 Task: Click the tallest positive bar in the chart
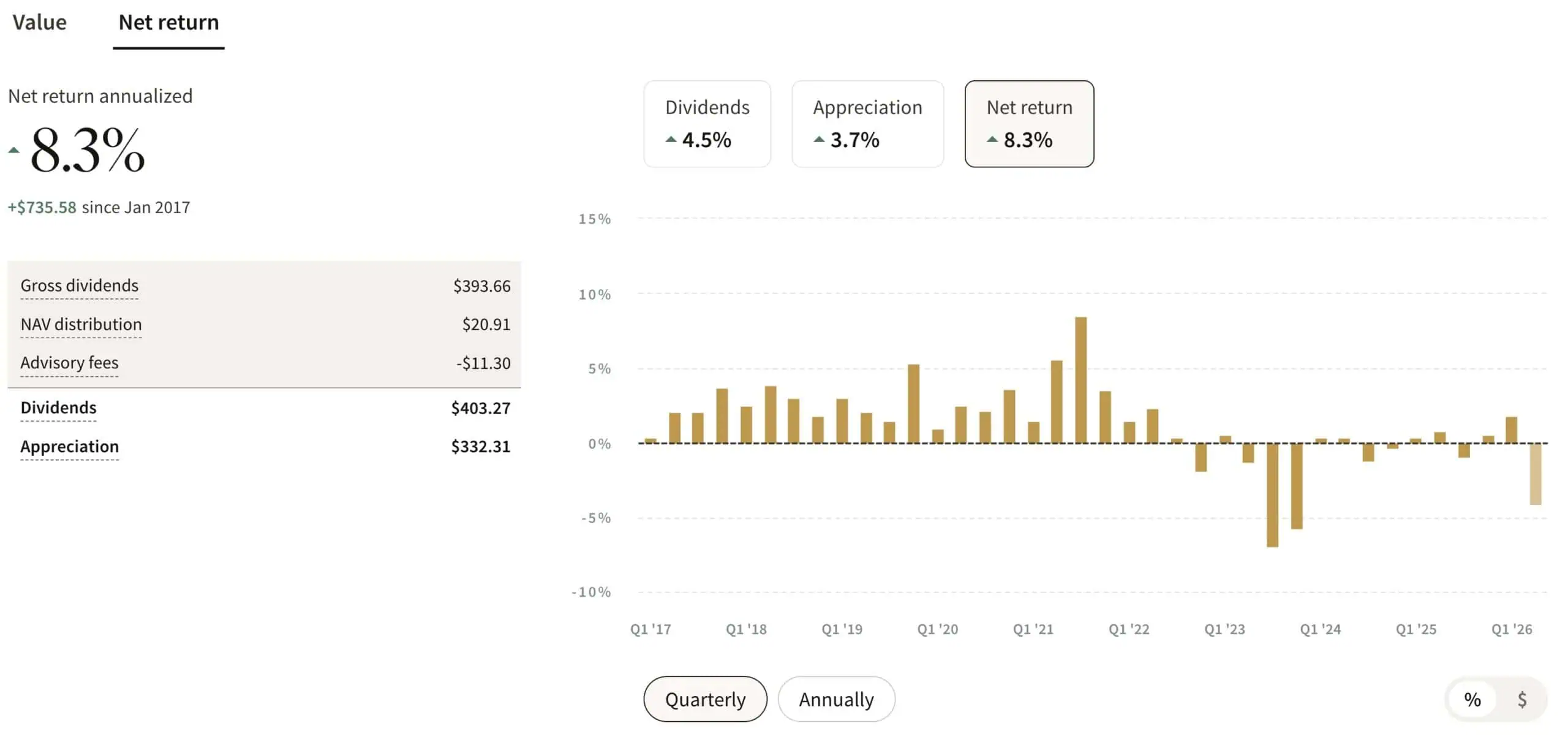coord(1081,380)
